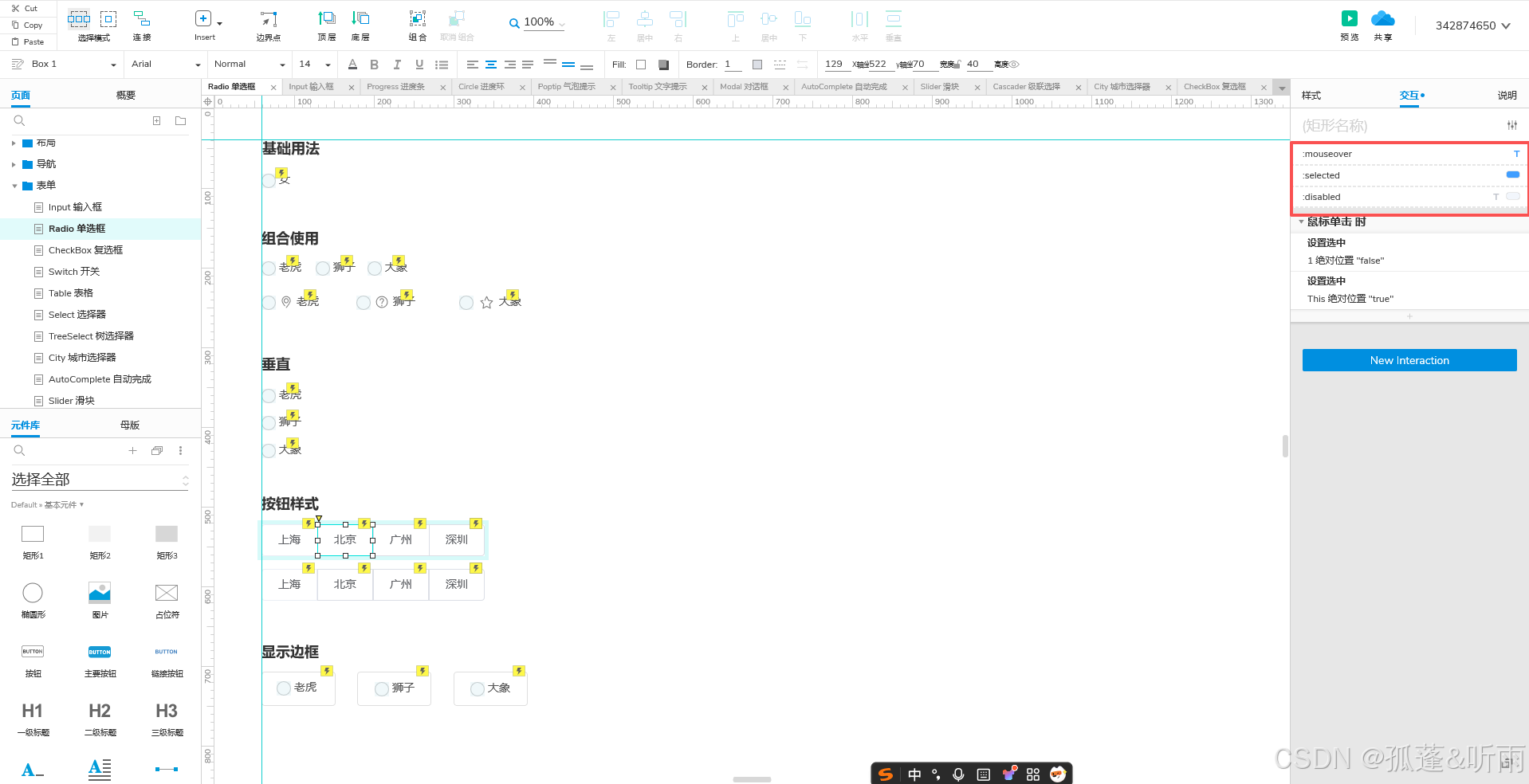
Task: Select first row 大象 radio button
Action: pyautogui.click(x=375, y=269)
